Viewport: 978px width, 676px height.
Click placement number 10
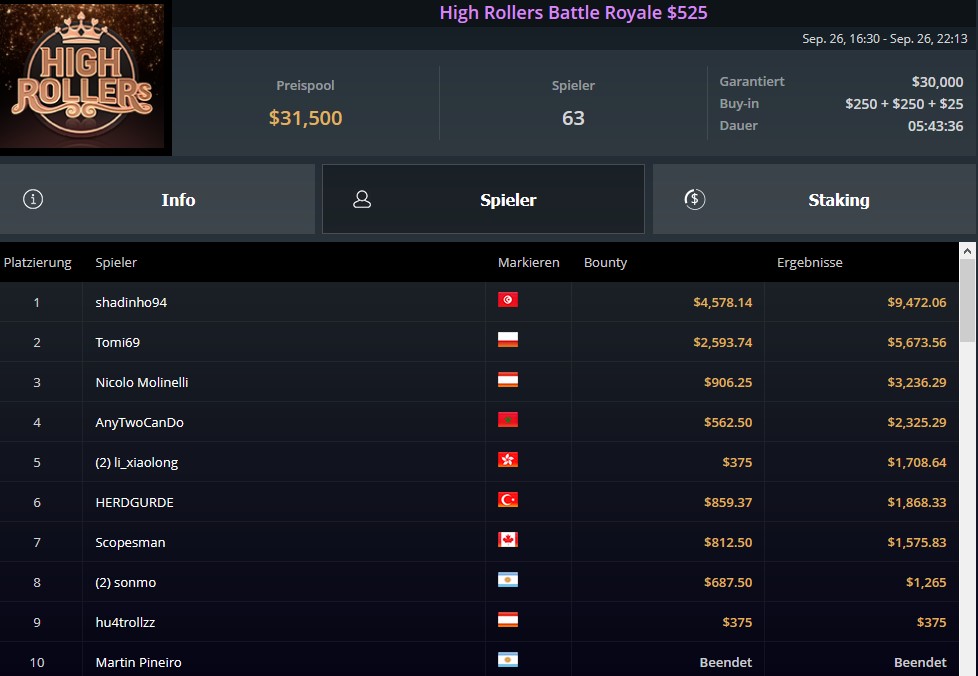pyautogui.click(x=37, y=662)
